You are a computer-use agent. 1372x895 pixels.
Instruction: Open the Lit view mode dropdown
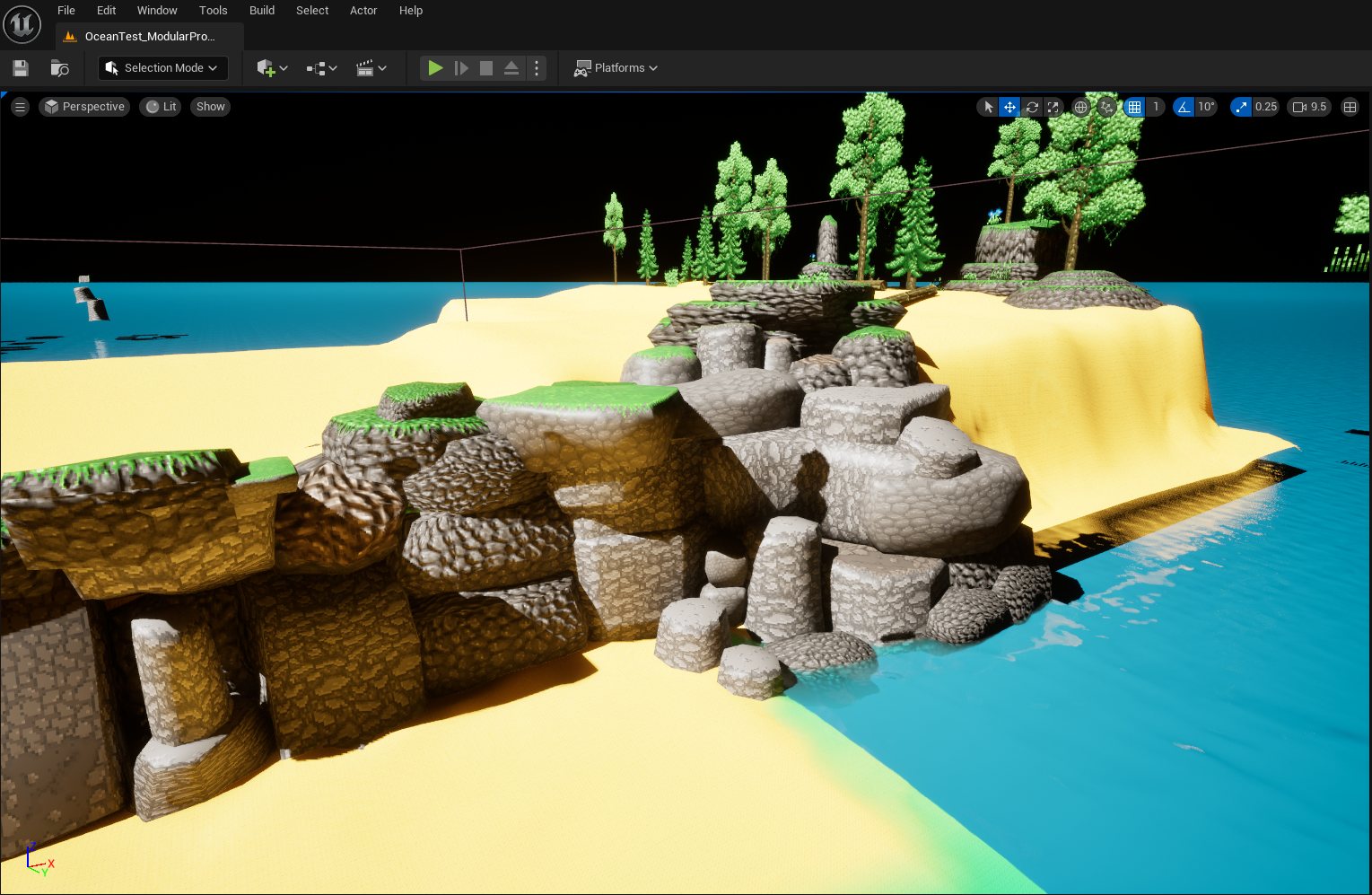(x=162, y=107)
